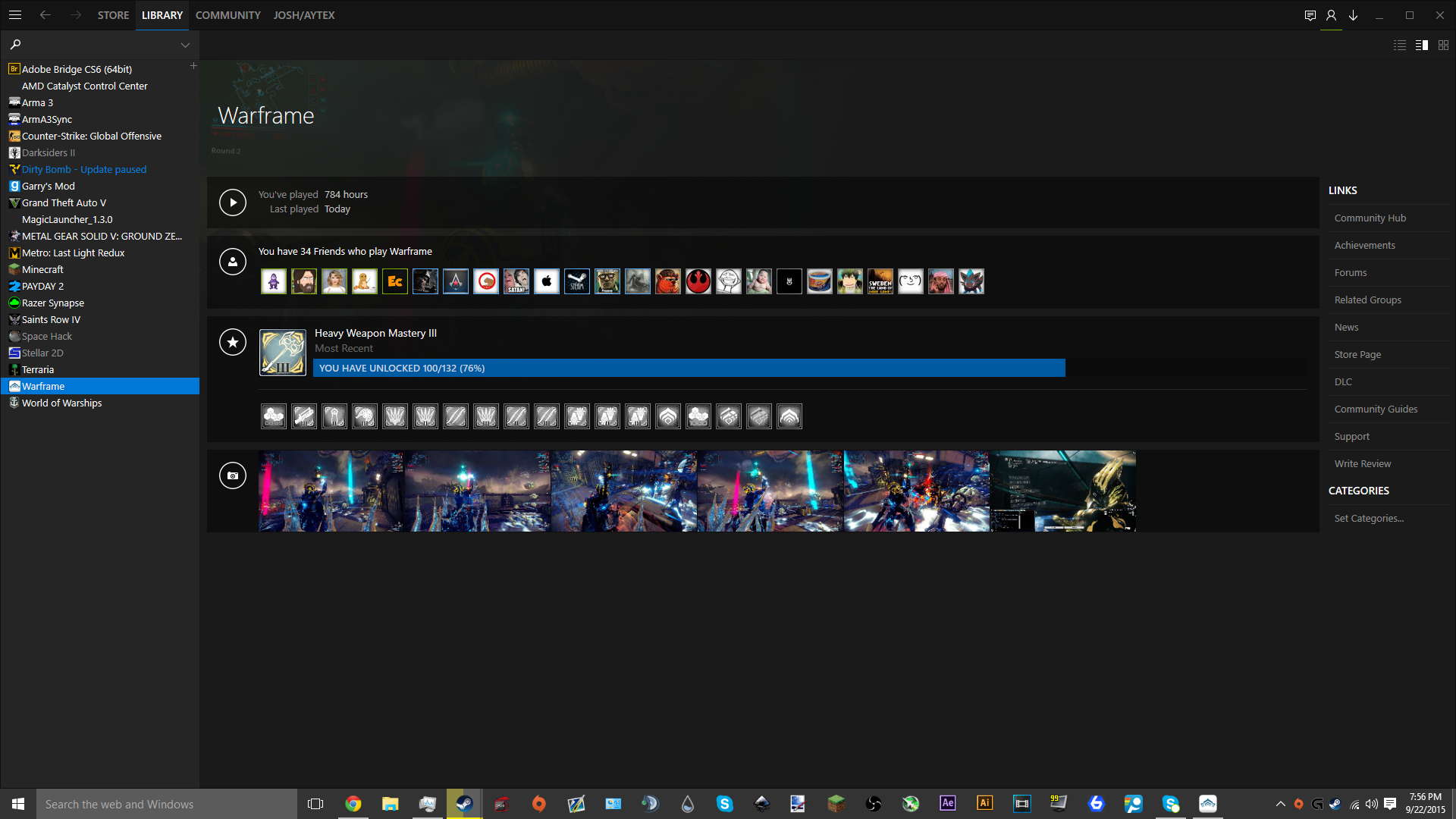Open the Community Hub link
The height and width of the screenshot is (819, 1456).
tap(1370, 218)
